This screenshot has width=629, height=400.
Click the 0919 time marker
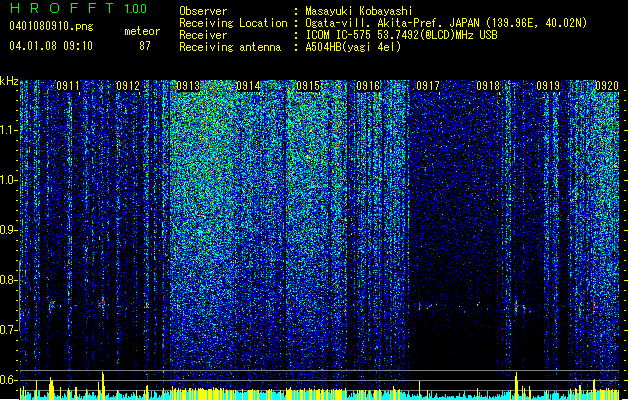(548, 86)
